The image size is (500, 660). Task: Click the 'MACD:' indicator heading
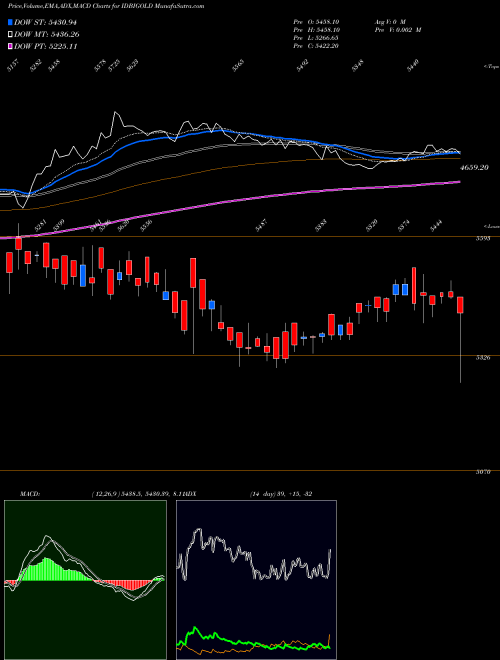[x=30, y=494]
